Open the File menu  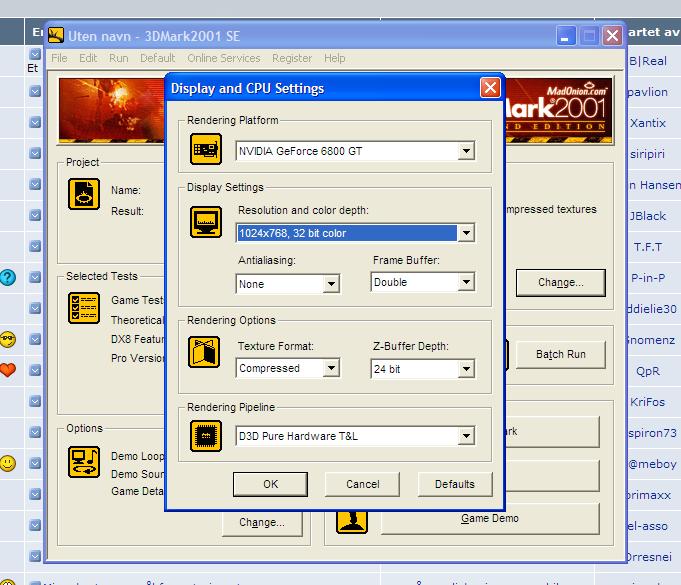pos(59,58)
